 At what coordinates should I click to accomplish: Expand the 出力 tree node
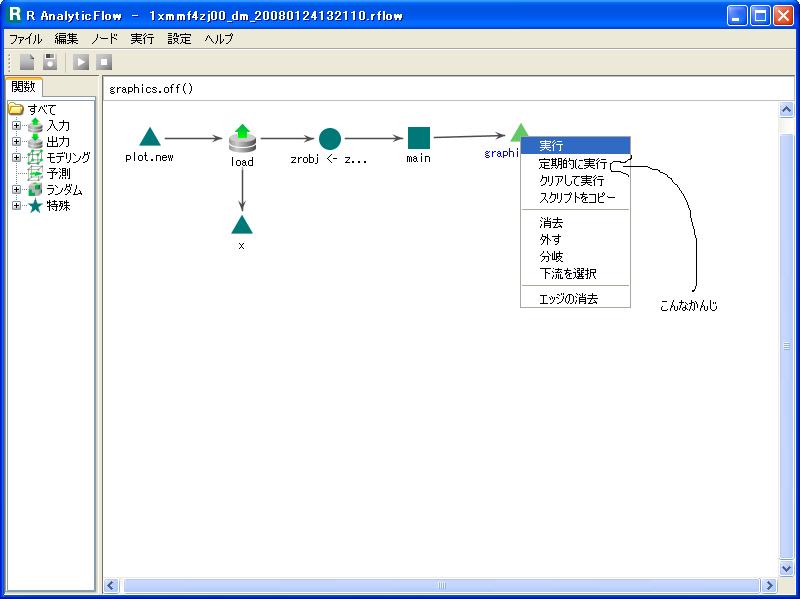pos(16,142)
